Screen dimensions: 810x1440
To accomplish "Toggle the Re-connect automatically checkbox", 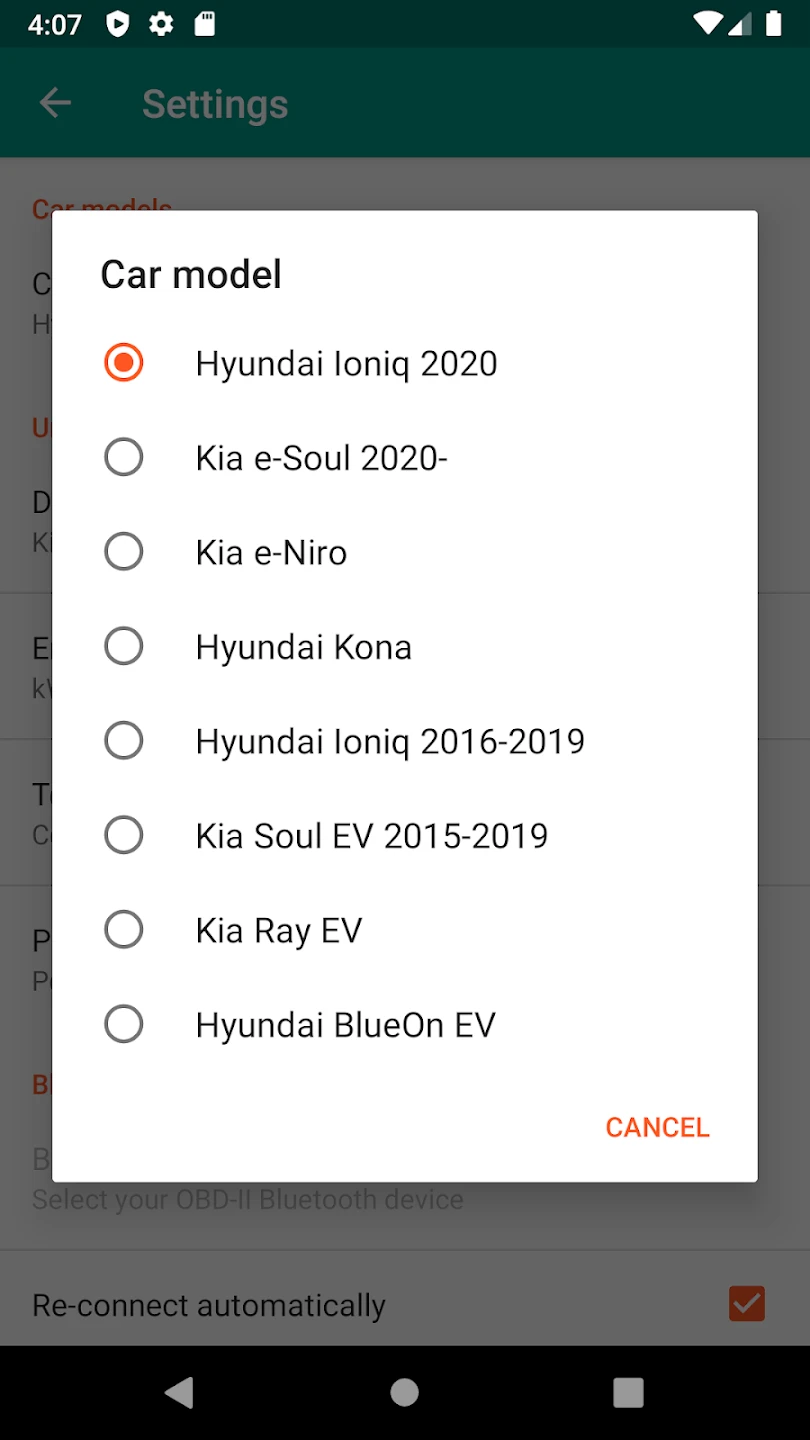I will pos(747,1304).
